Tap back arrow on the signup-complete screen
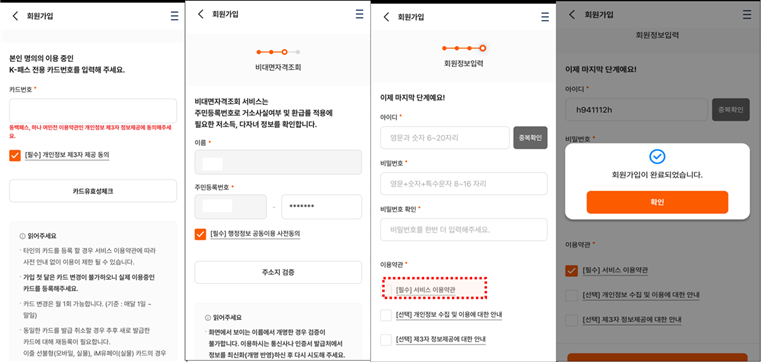The width and height of the screenshot is (763, 362). pyautogui.click(x=572, y=15)
